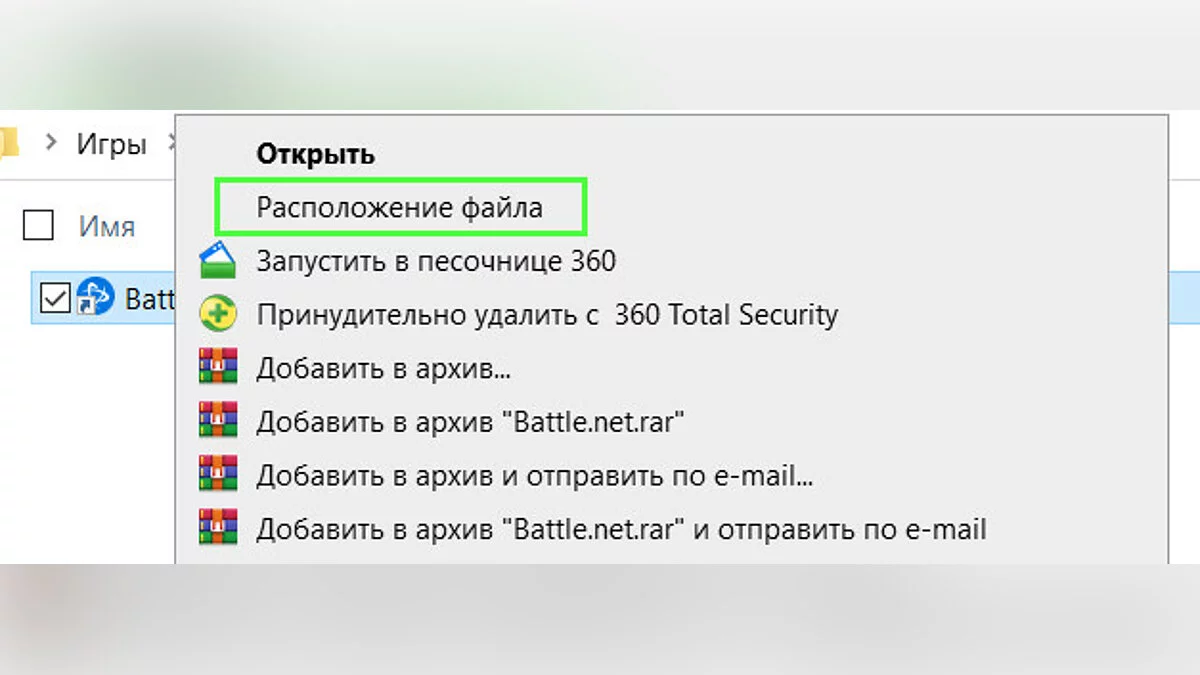Choose Открыть from the context menu
The image size is (1200, 675).
[x=316, y=154]
